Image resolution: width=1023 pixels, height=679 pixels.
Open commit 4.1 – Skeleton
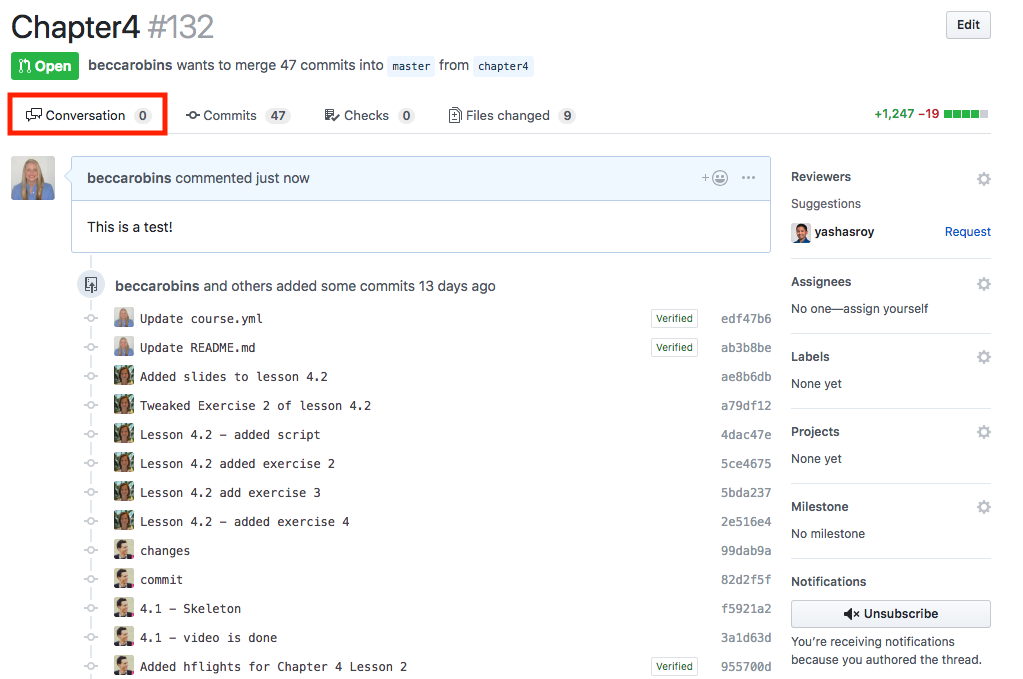tap(190, 609)
